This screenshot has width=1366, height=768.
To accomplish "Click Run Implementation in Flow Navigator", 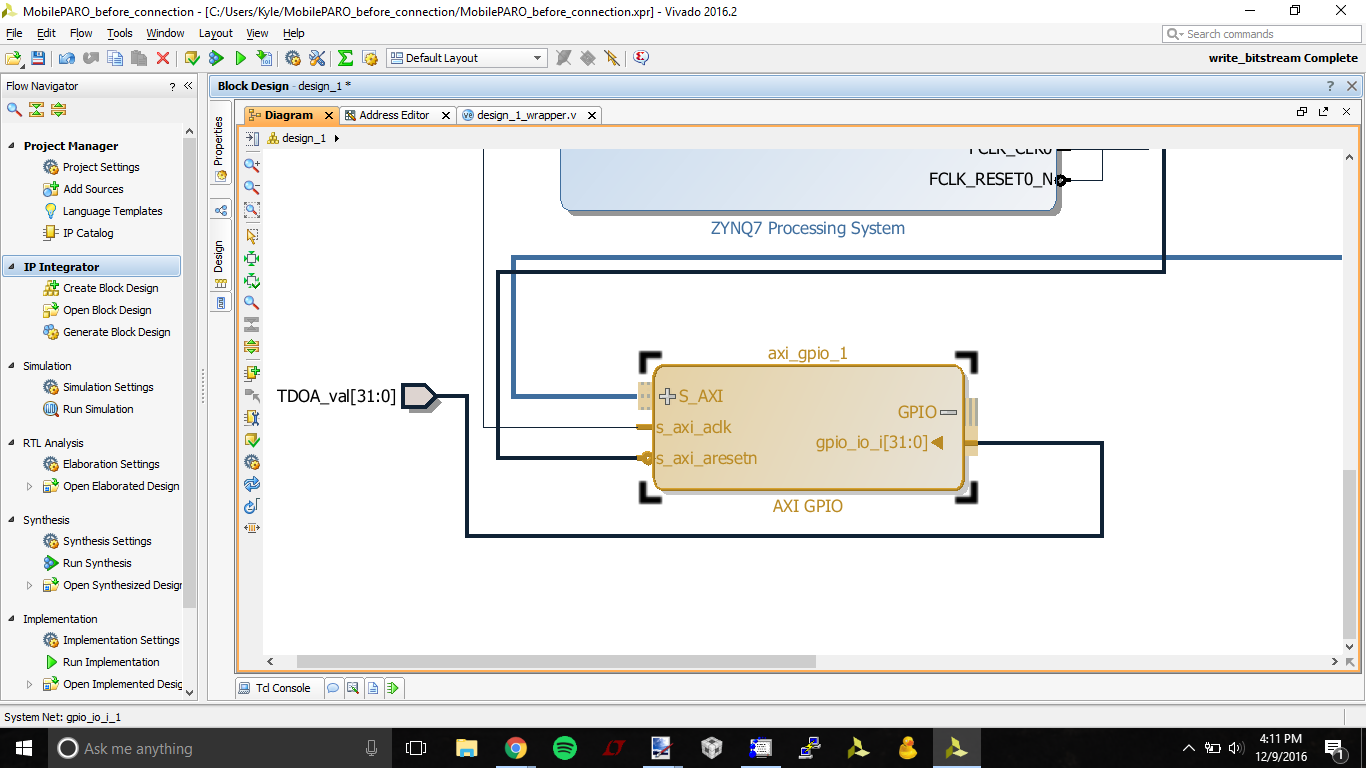I will click(x=111, y=662).
